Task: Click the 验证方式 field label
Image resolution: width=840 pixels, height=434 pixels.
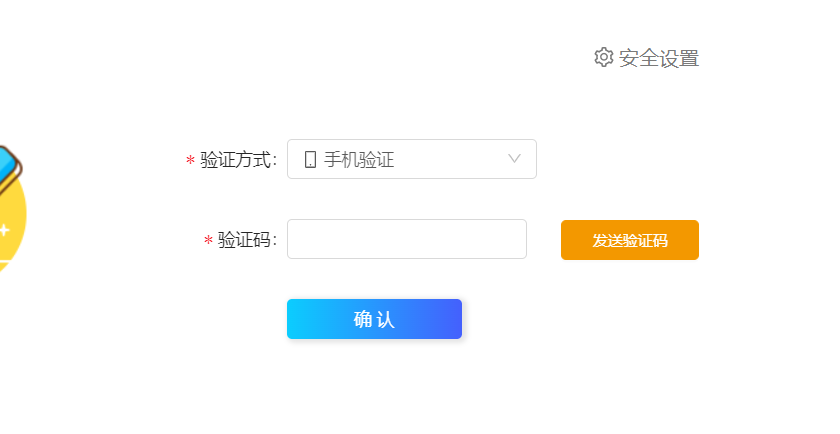Action: point(238,160)
